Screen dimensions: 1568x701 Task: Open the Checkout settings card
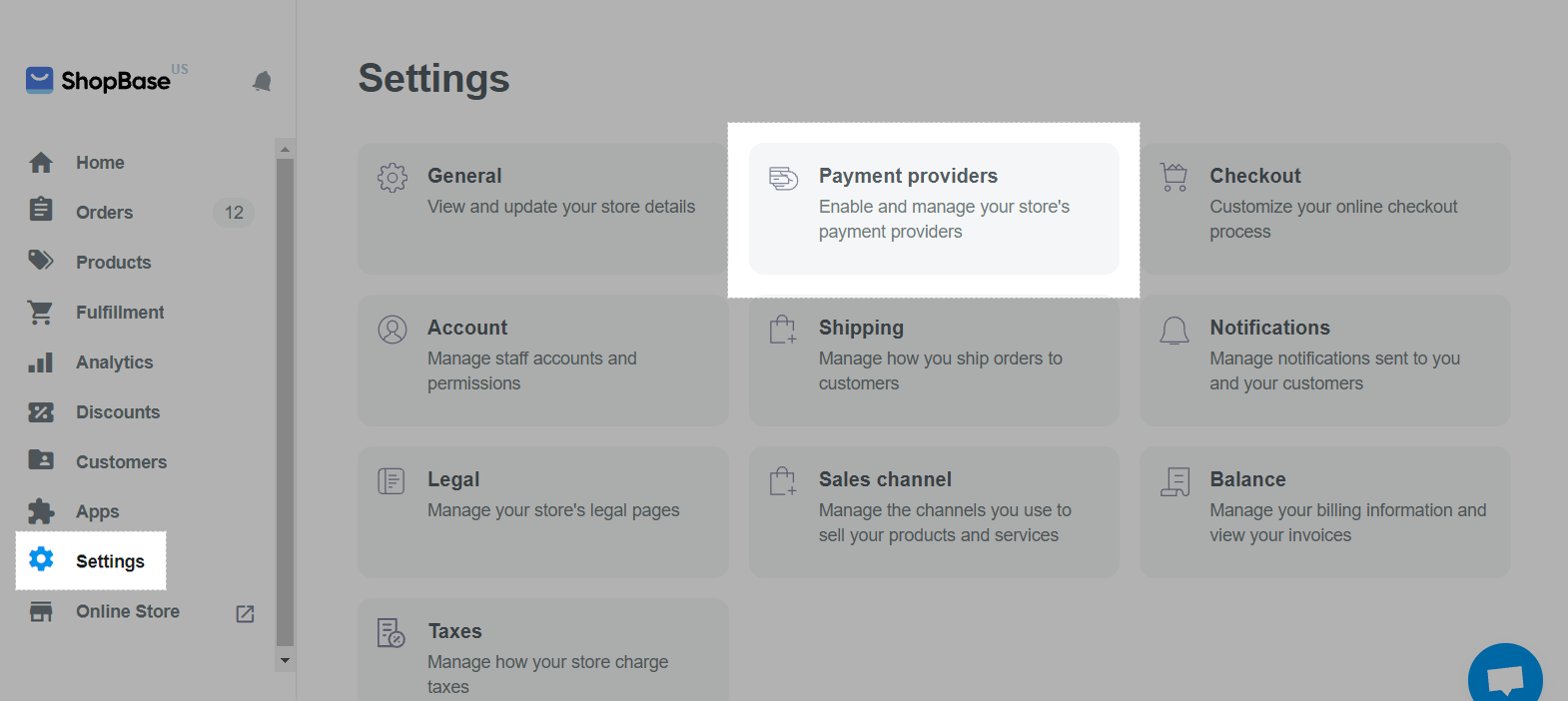click(1324, 209)
